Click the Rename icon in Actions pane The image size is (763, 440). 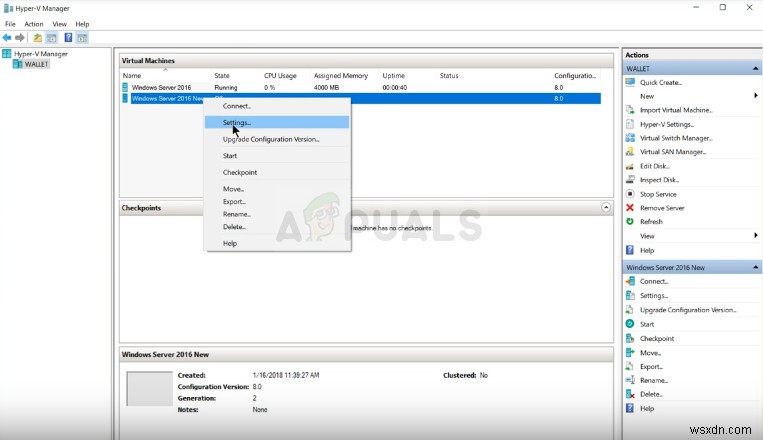point(630,380)
